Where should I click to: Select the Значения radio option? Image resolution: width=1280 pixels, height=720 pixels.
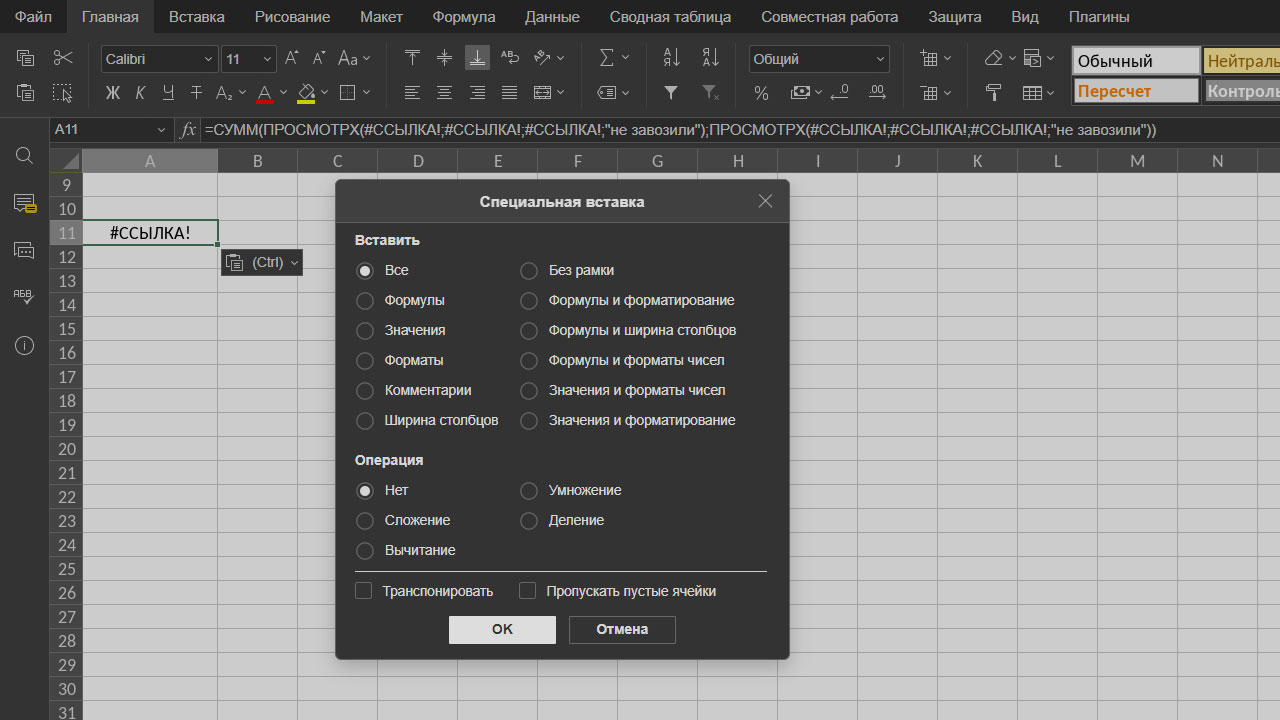click(x=365, y=331)
